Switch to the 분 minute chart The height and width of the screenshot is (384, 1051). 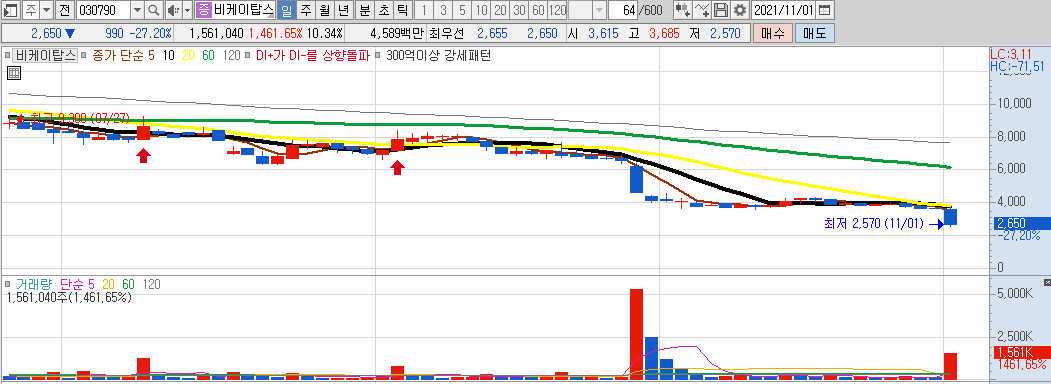pyautogui.click(x=365, y=10)
